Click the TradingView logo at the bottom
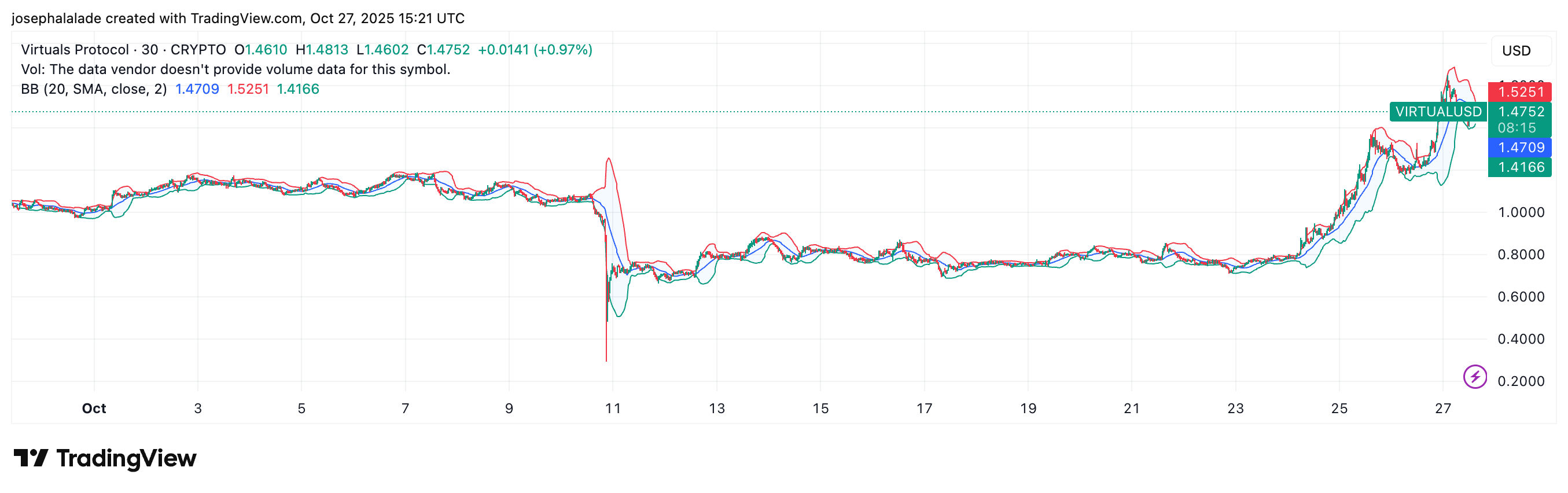The image size is (1568, 493). click(x=105, y=458)
